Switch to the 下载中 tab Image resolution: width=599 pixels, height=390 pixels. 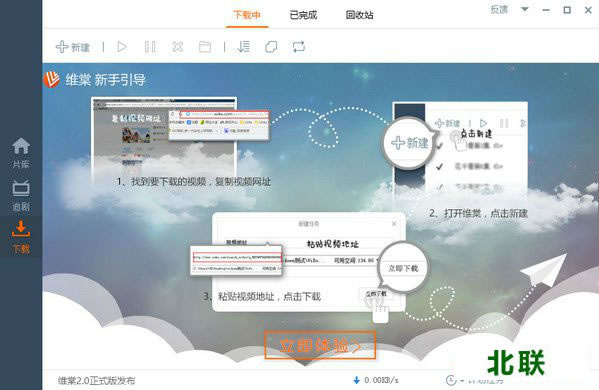pyautogui.click(x=247, y=15)
